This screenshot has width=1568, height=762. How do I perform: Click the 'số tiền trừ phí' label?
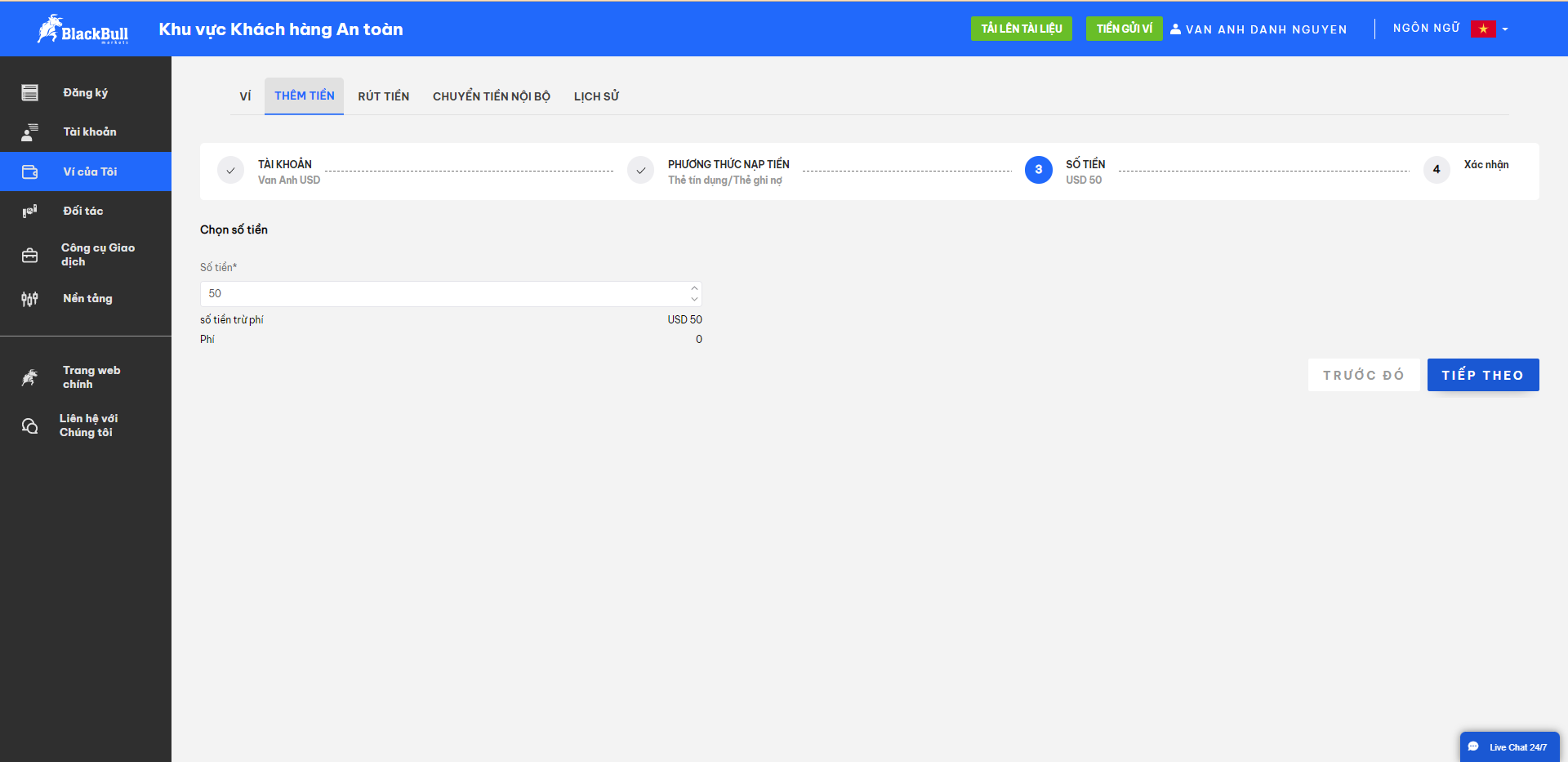click(232, 319)
